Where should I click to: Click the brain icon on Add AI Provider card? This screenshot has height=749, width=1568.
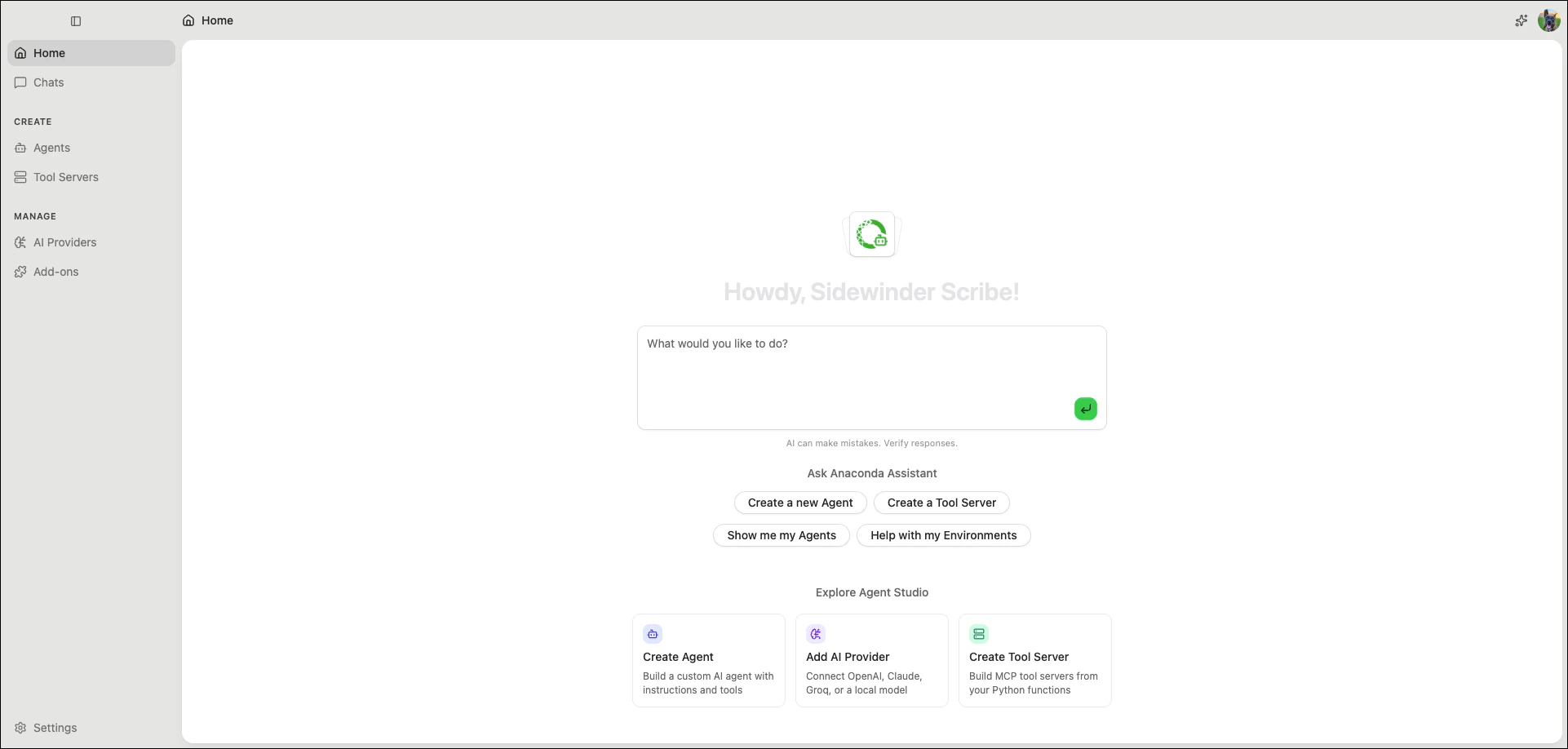(816, 634)
